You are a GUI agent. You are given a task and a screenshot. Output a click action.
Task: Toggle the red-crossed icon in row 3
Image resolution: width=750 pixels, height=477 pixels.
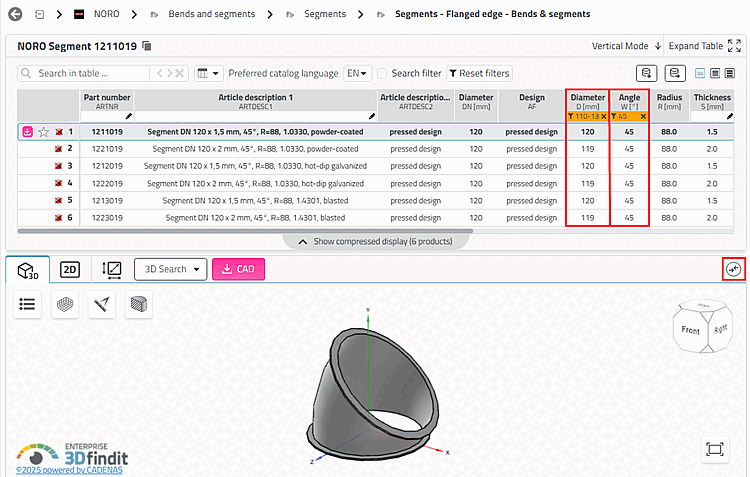(x=58, y=166)
